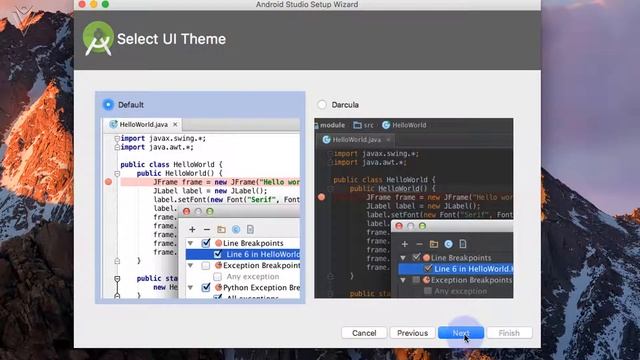Click folder group icon in Darcula breakpoints dialog
640x360 pixels.
coord(434,244)
